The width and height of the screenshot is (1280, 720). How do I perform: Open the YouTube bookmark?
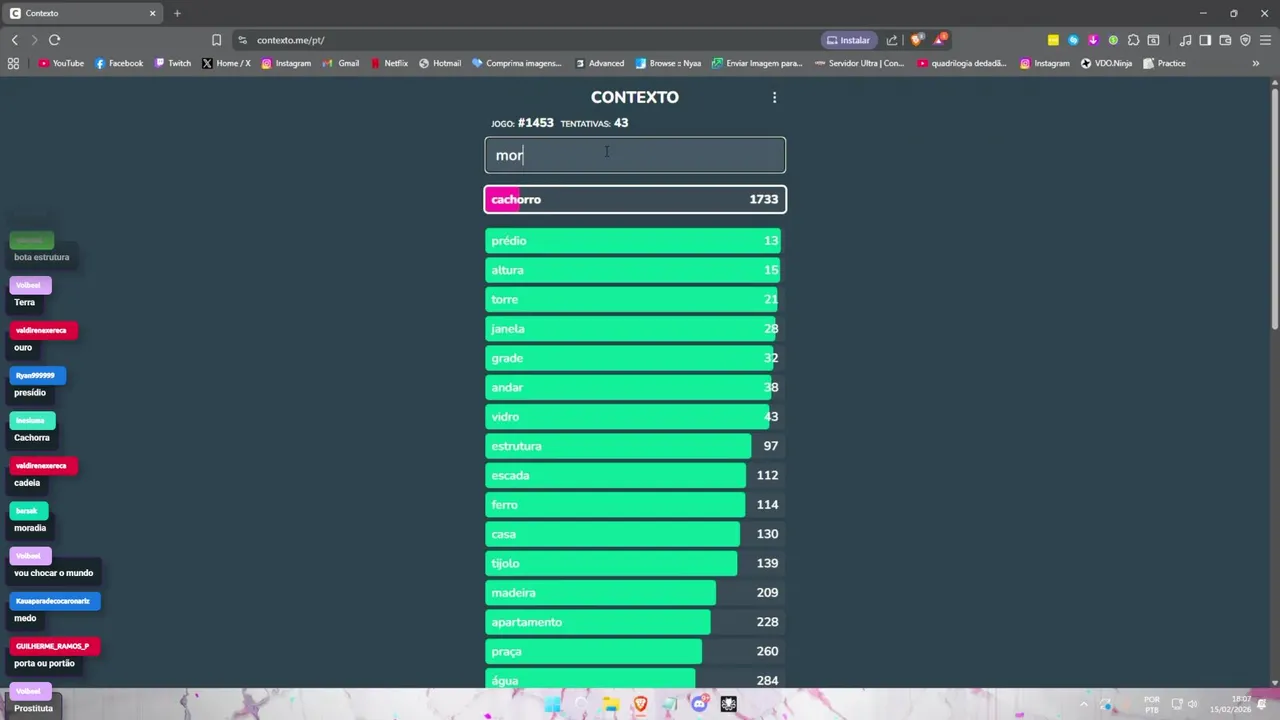point(61,63)
